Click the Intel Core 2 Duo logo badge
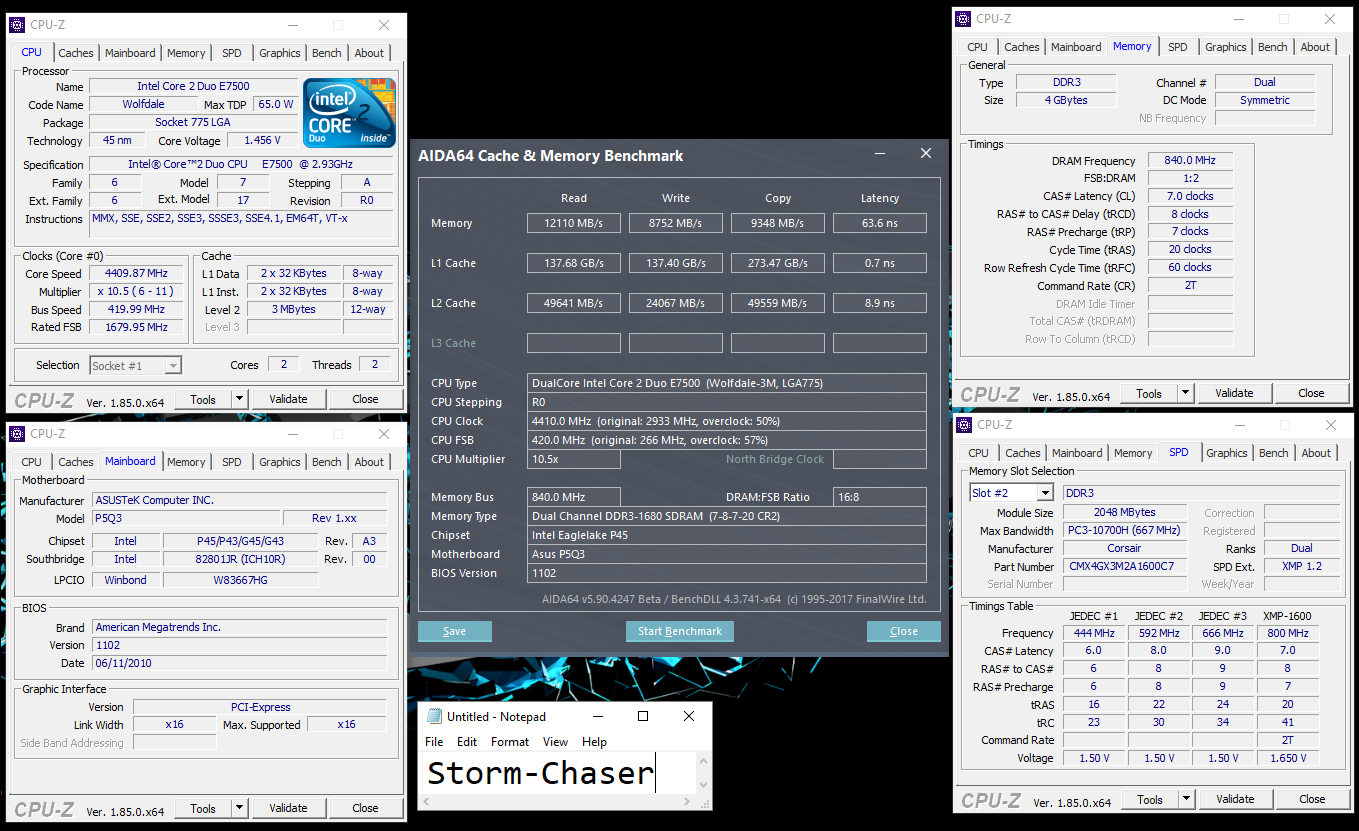This screenshot has width=1359, height=831. pyautogui.click(x=350, y=113)
